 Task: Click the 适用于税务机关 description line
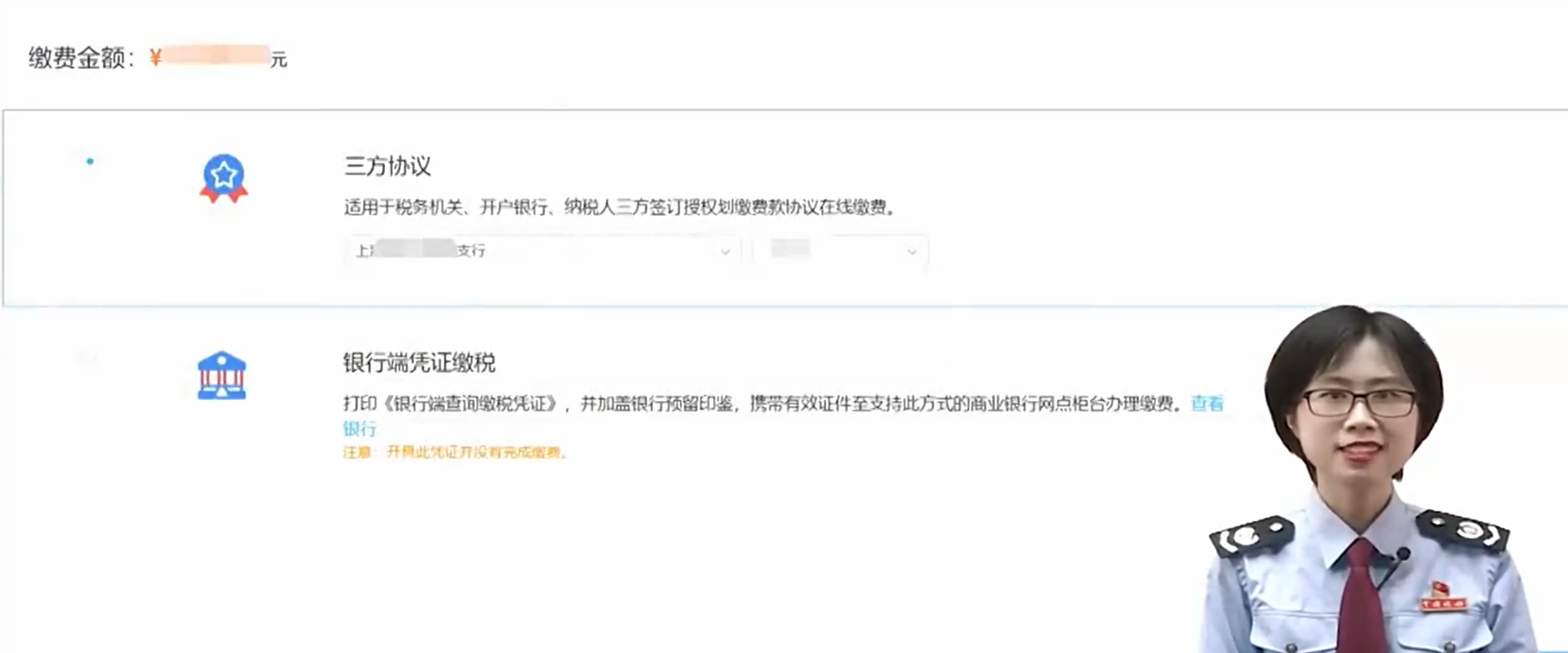pos(619,207)
